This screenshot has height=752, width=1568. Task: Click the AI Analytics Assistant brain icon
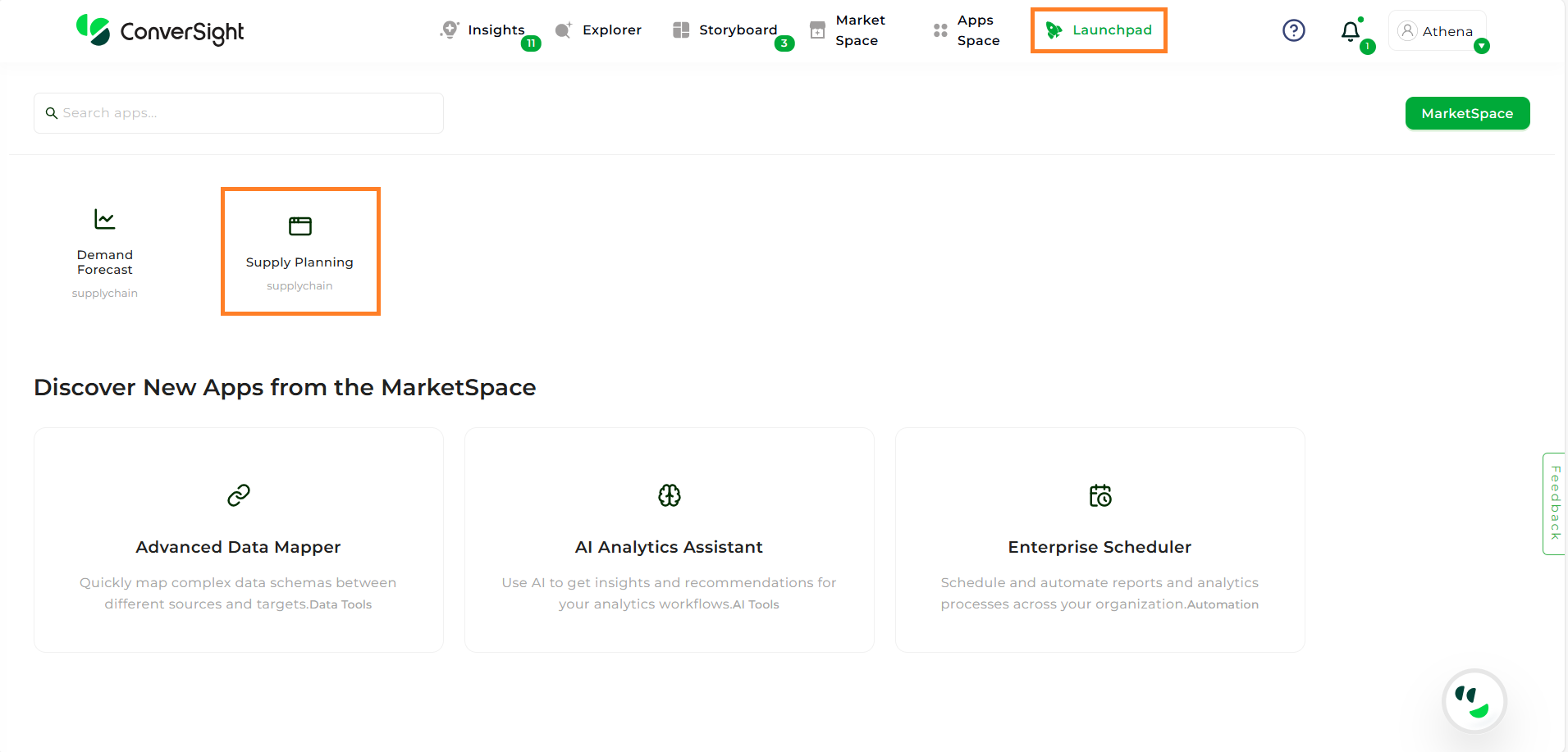(x=669, y=495)
